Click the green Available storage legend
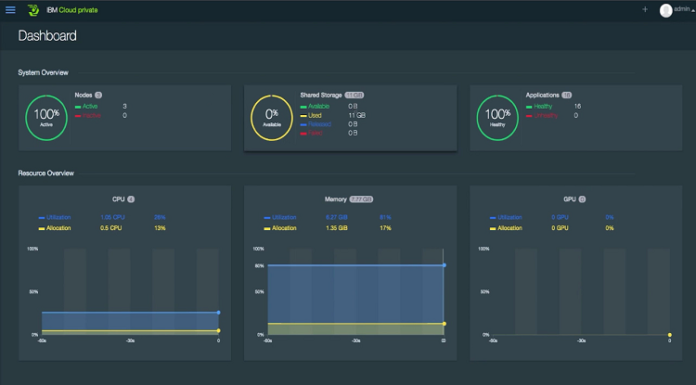The height and width of the screenshot is (385, 696). click(315, 107)
